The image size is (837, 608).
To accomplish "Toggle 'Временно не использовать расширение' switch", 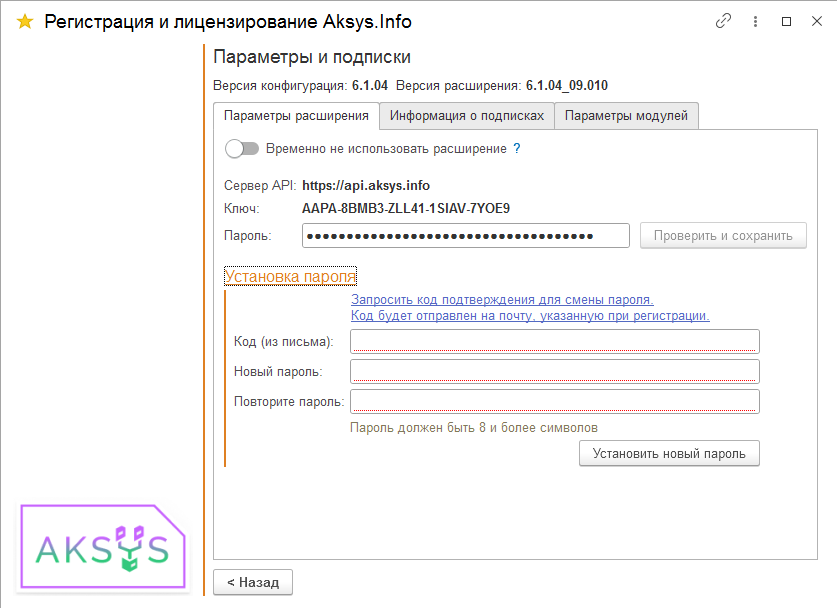I will click(x=242, y=148).
